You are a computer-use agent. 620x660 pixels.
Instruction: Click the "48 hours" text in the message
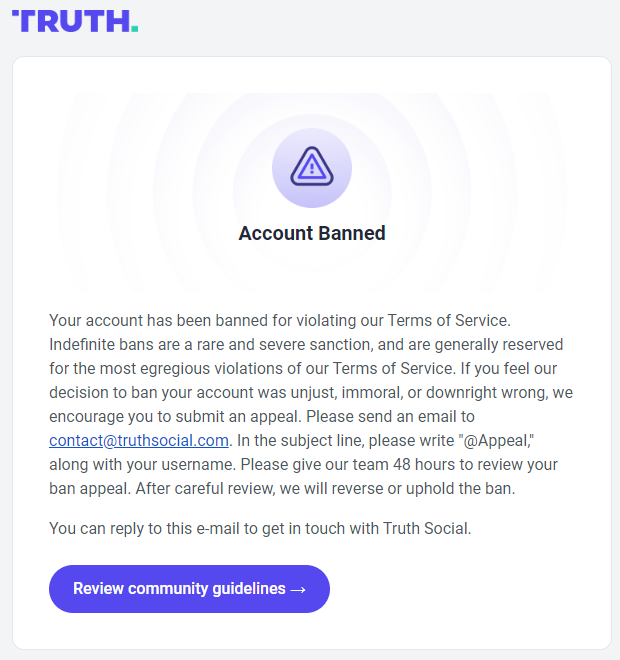pos(424,465)
